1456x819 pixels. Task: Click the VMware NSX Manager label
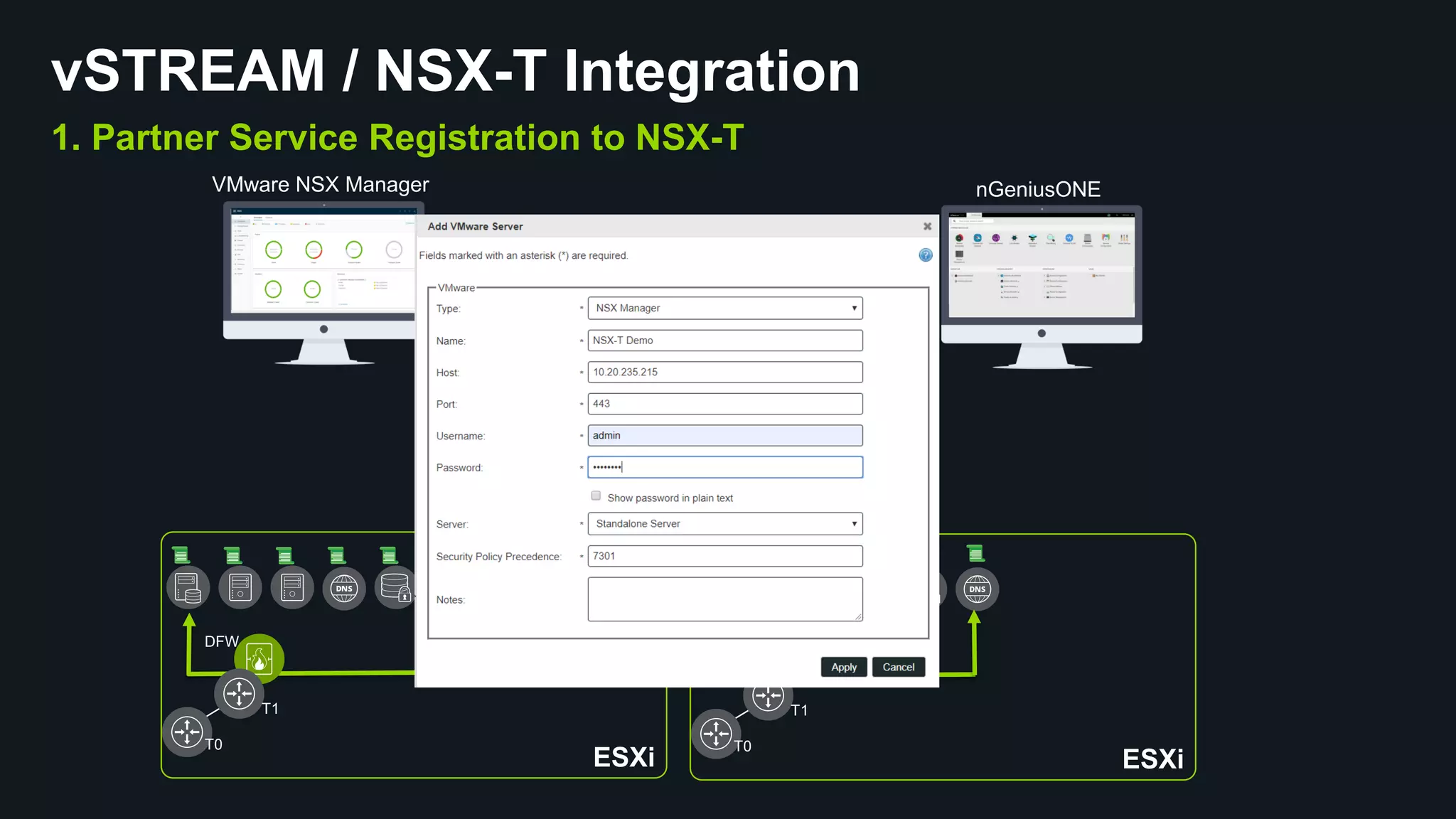click(321, 185)
